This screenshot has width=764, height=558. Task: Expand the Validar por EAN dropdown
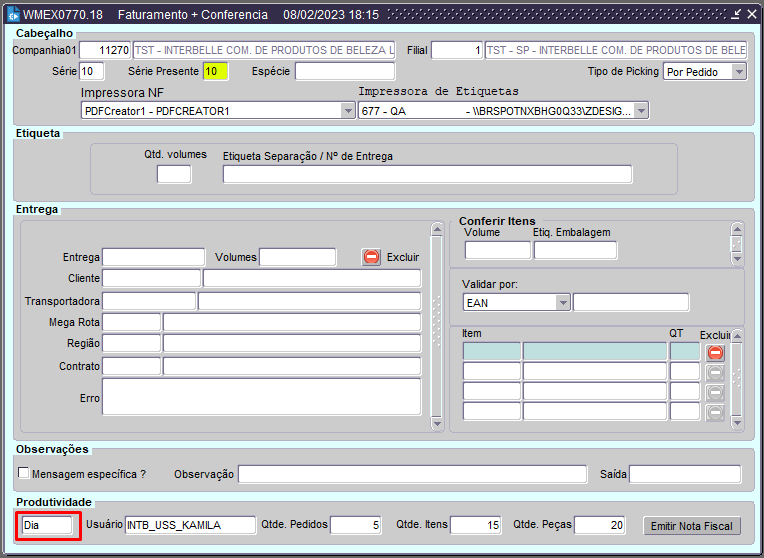pos(562,302)
